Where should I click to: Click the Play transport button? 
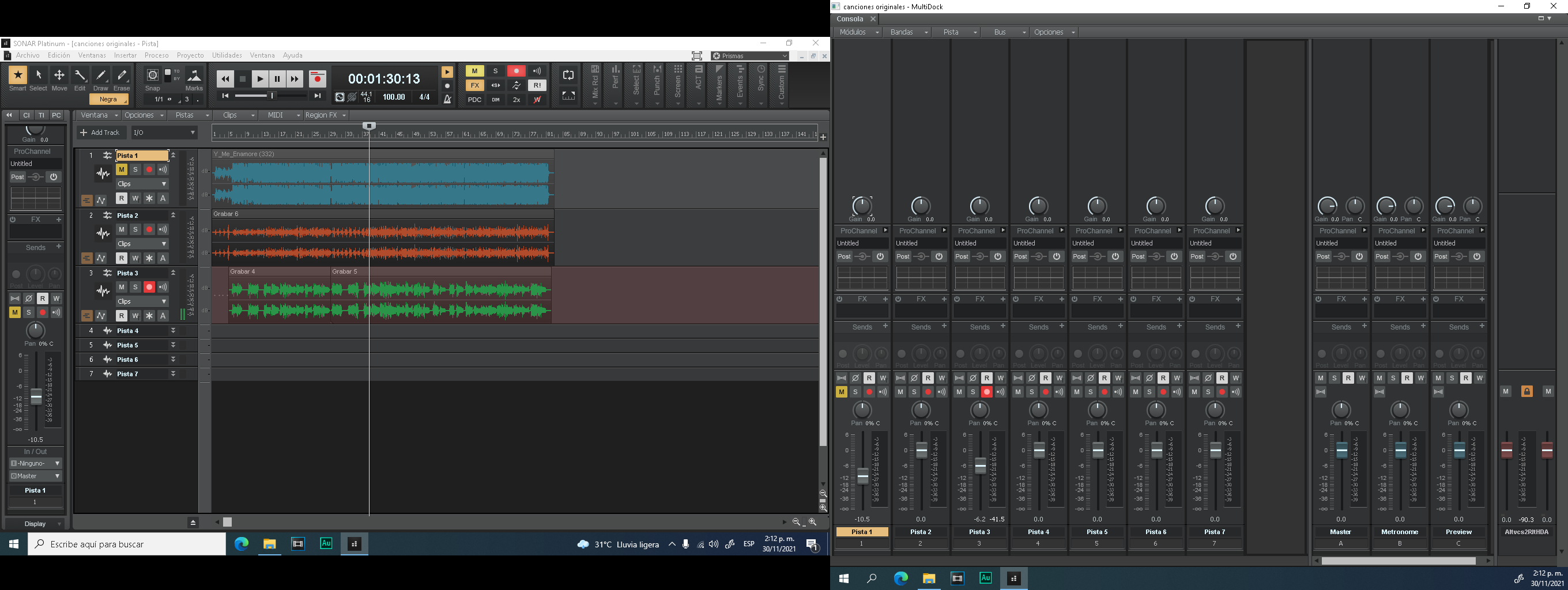pos(260,79)
